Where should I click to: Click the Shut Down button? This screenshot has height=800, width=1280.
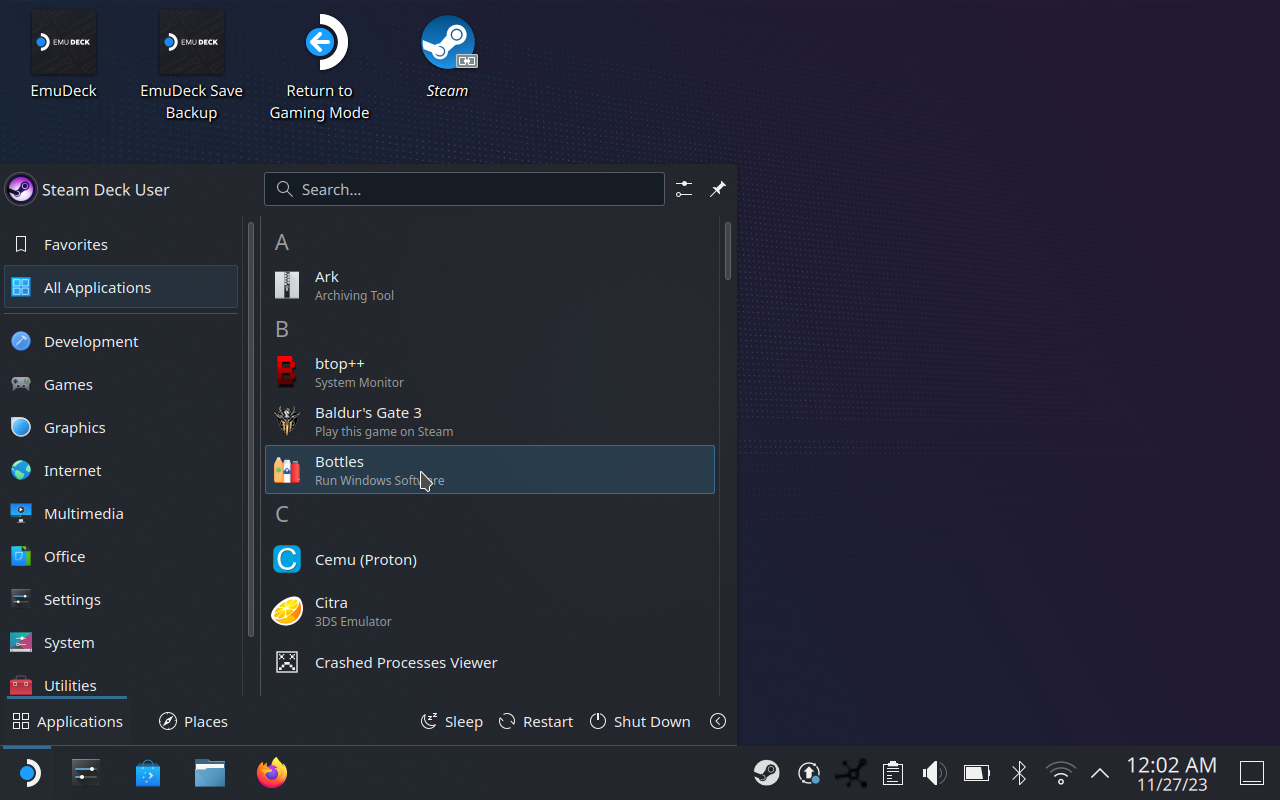tap(640, 721)
